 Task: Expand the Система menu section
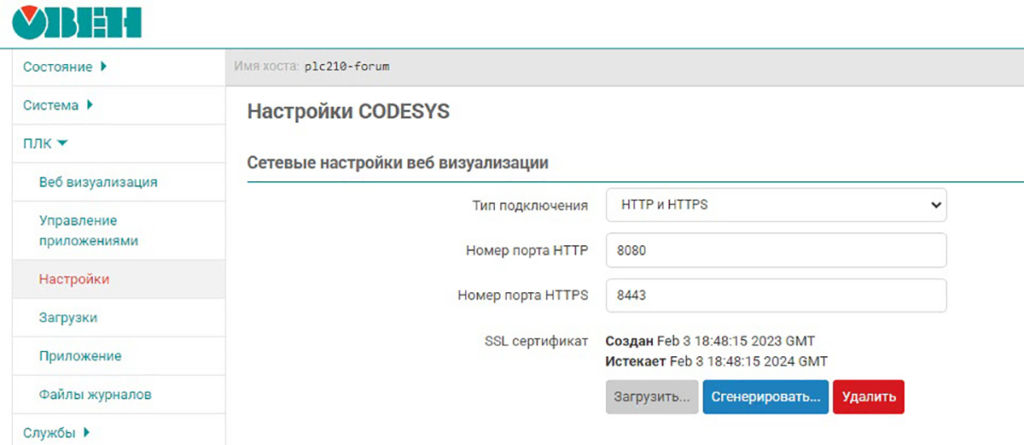click(x=57, y=105)
